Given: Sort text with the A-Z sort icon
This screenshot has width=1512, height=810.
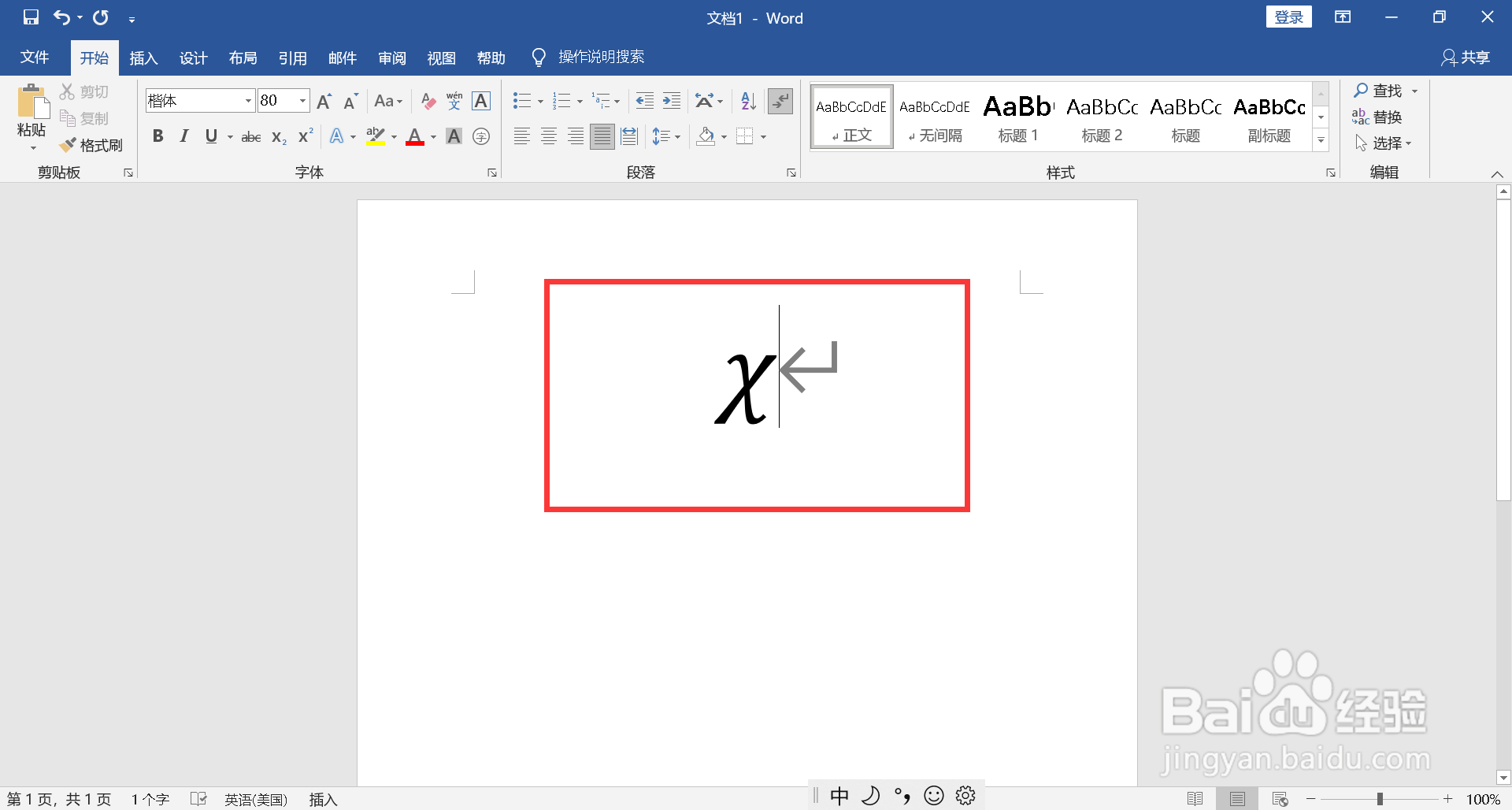Looking at the screenshot, I should pos(748,101).
